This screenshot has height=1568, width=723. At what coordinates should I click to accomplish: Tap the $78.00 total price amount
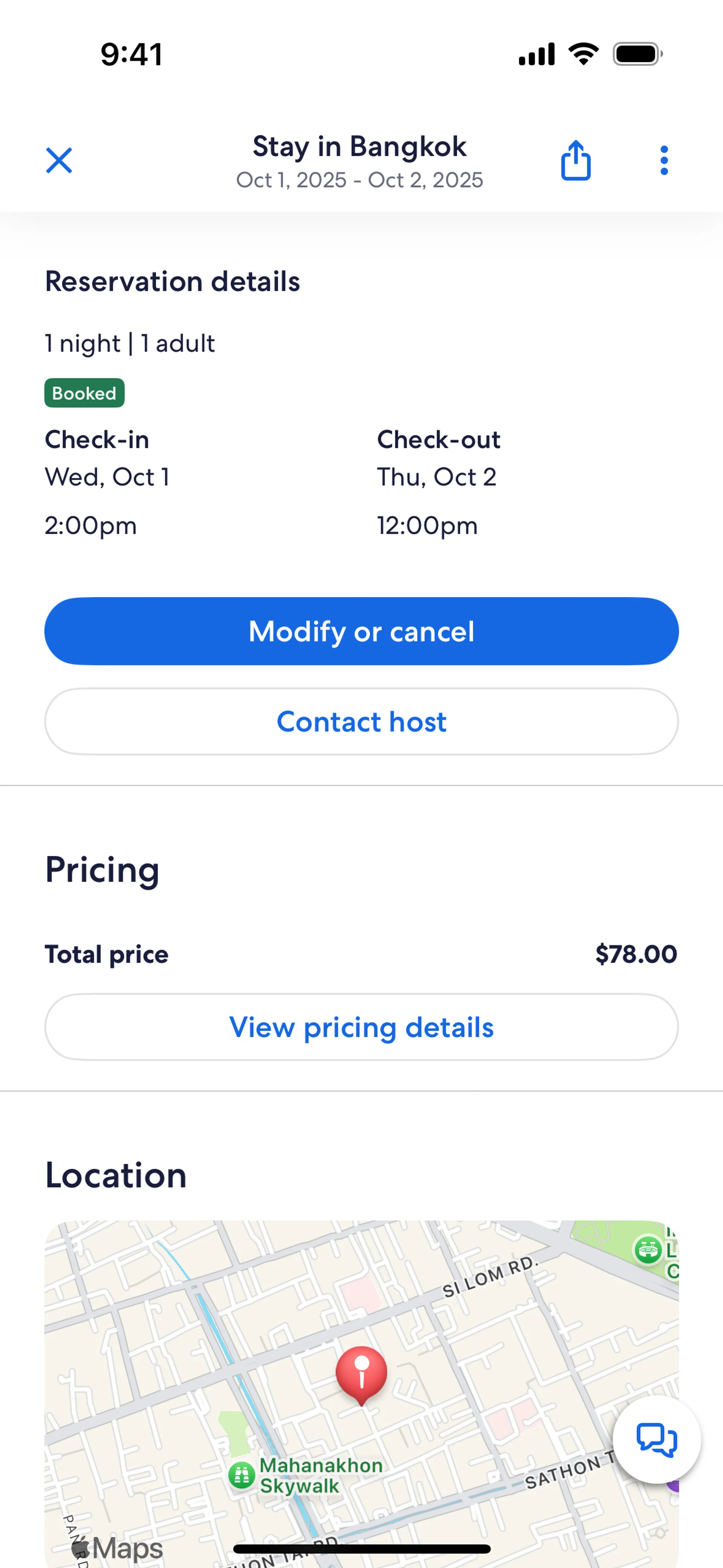pyautogui.click(x=635, y=954)
